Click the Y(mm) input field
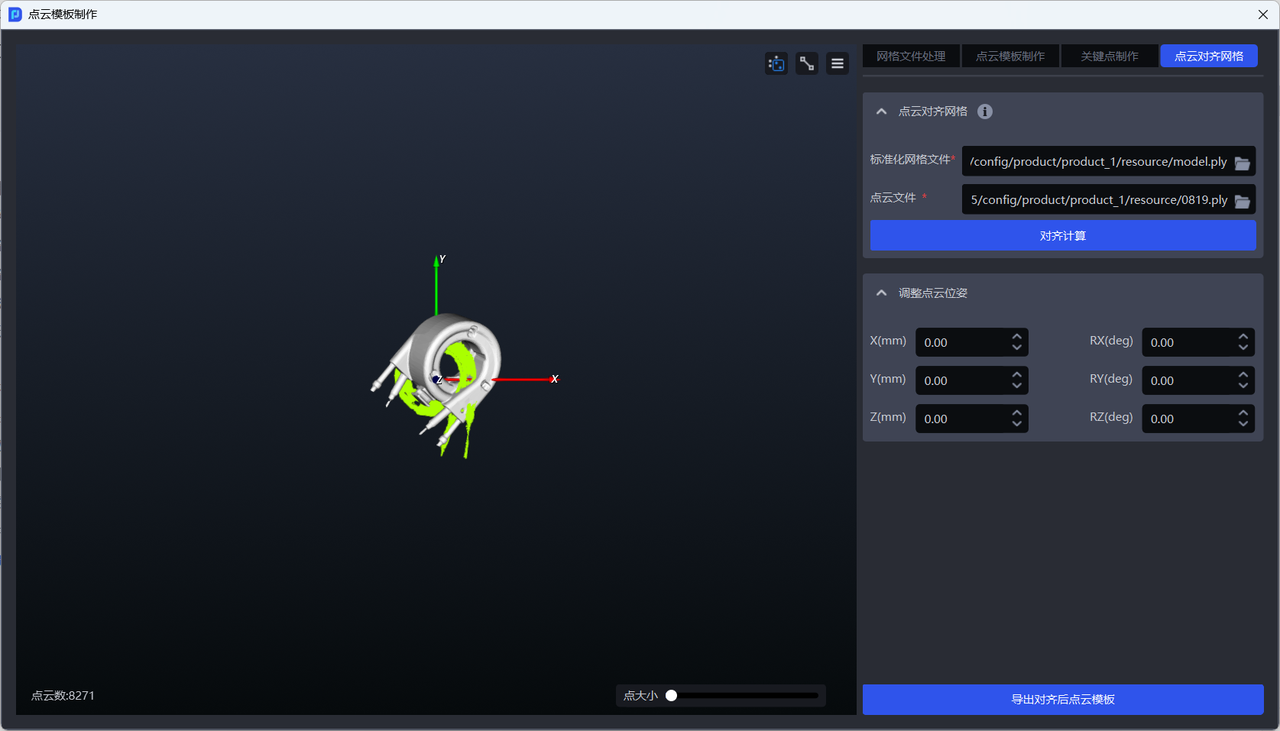 pos(960,381)
